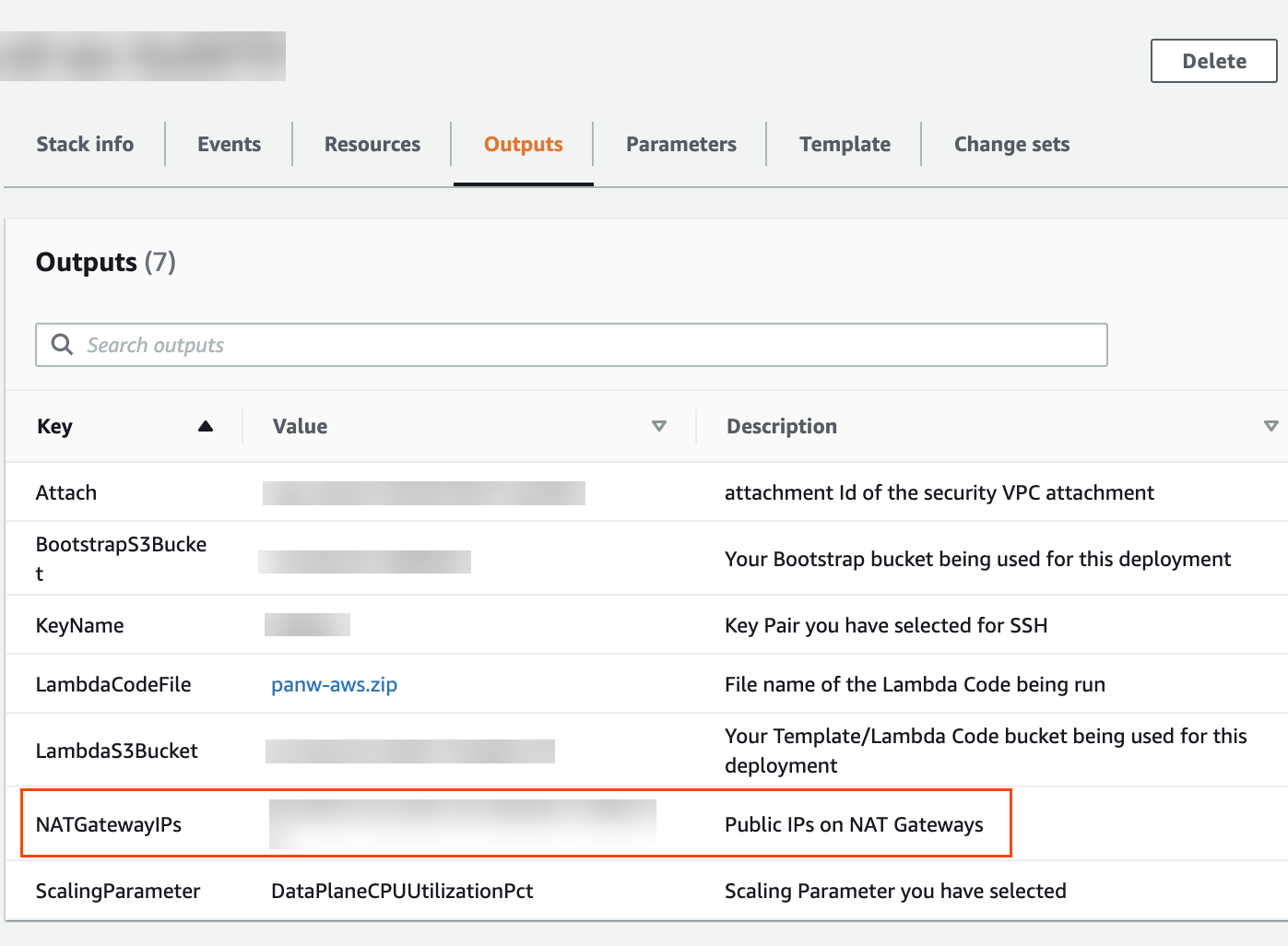
Task: Click the Description column header text
Action: coord(781,426)
